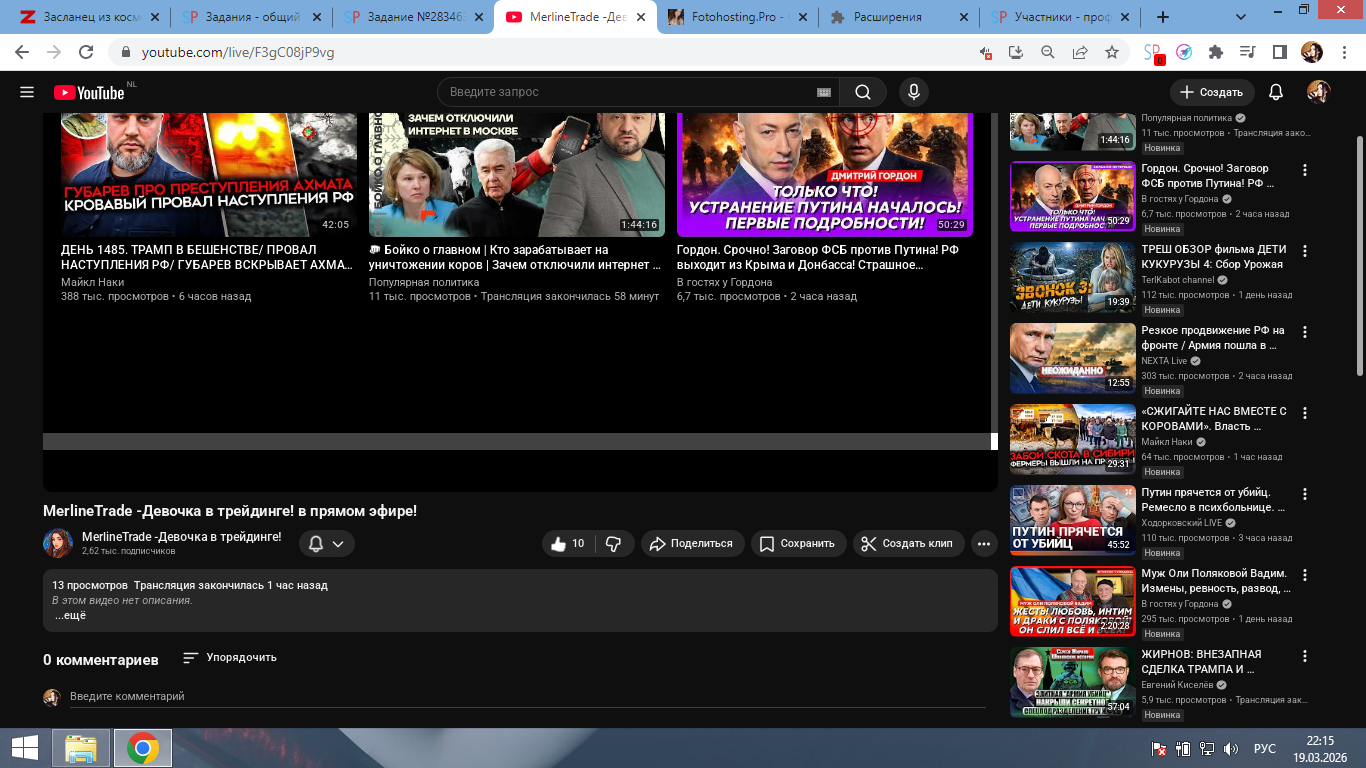Expand video description with ...ещё
This screenshot has height=768, width=1366.
70,616
